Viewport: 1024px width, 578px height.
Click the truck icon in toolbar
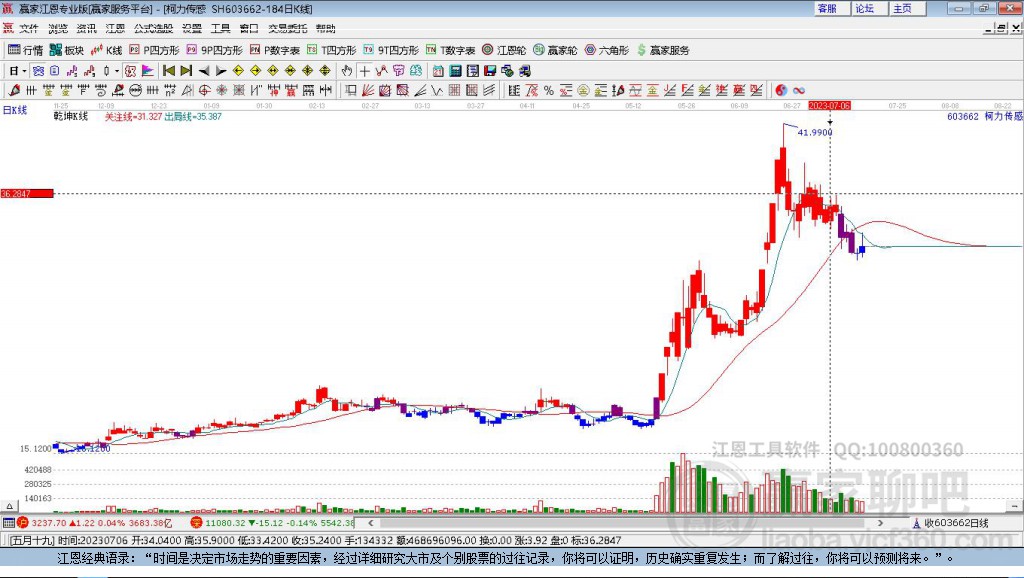[524, 71]
